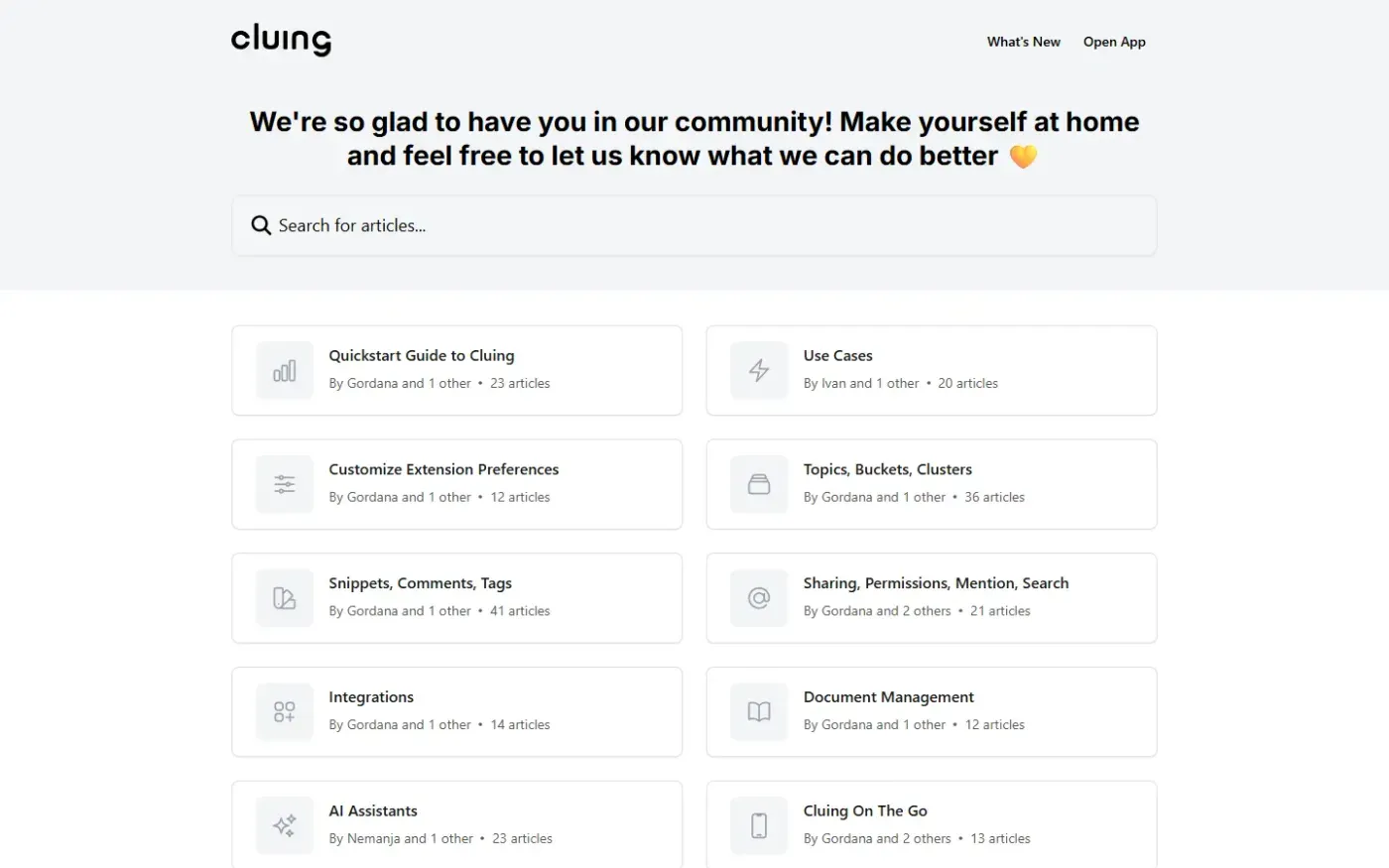Click the bucket icon for Topics, Buckets, Clusters
This screenshot has width=1389, height=868.
coord(759,484)
